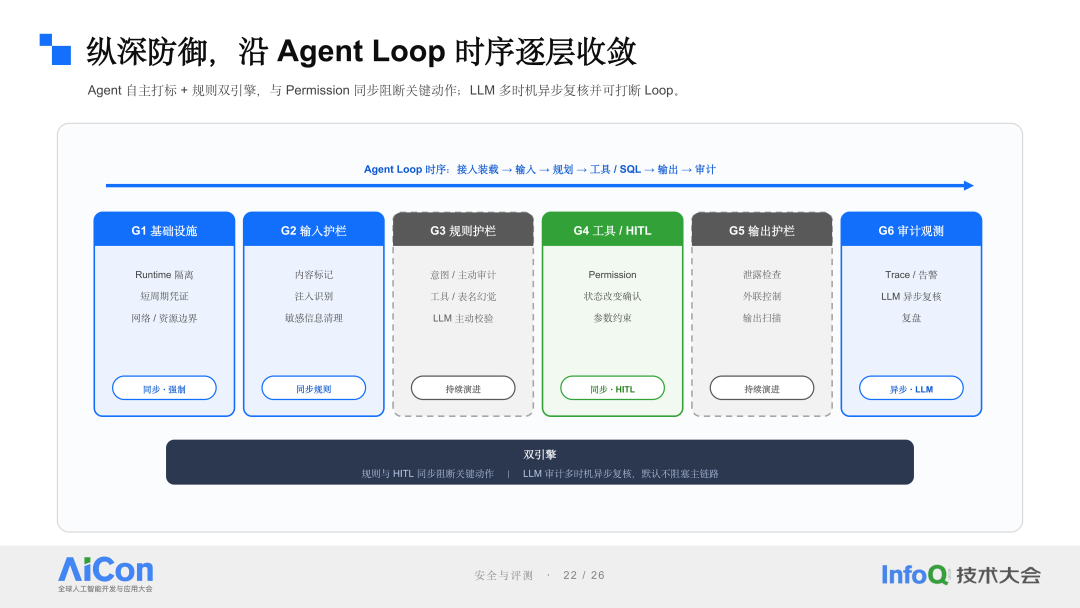Click the 双引擎 heading in dark bar
The image size is (1080, 608).
[540, 454]
